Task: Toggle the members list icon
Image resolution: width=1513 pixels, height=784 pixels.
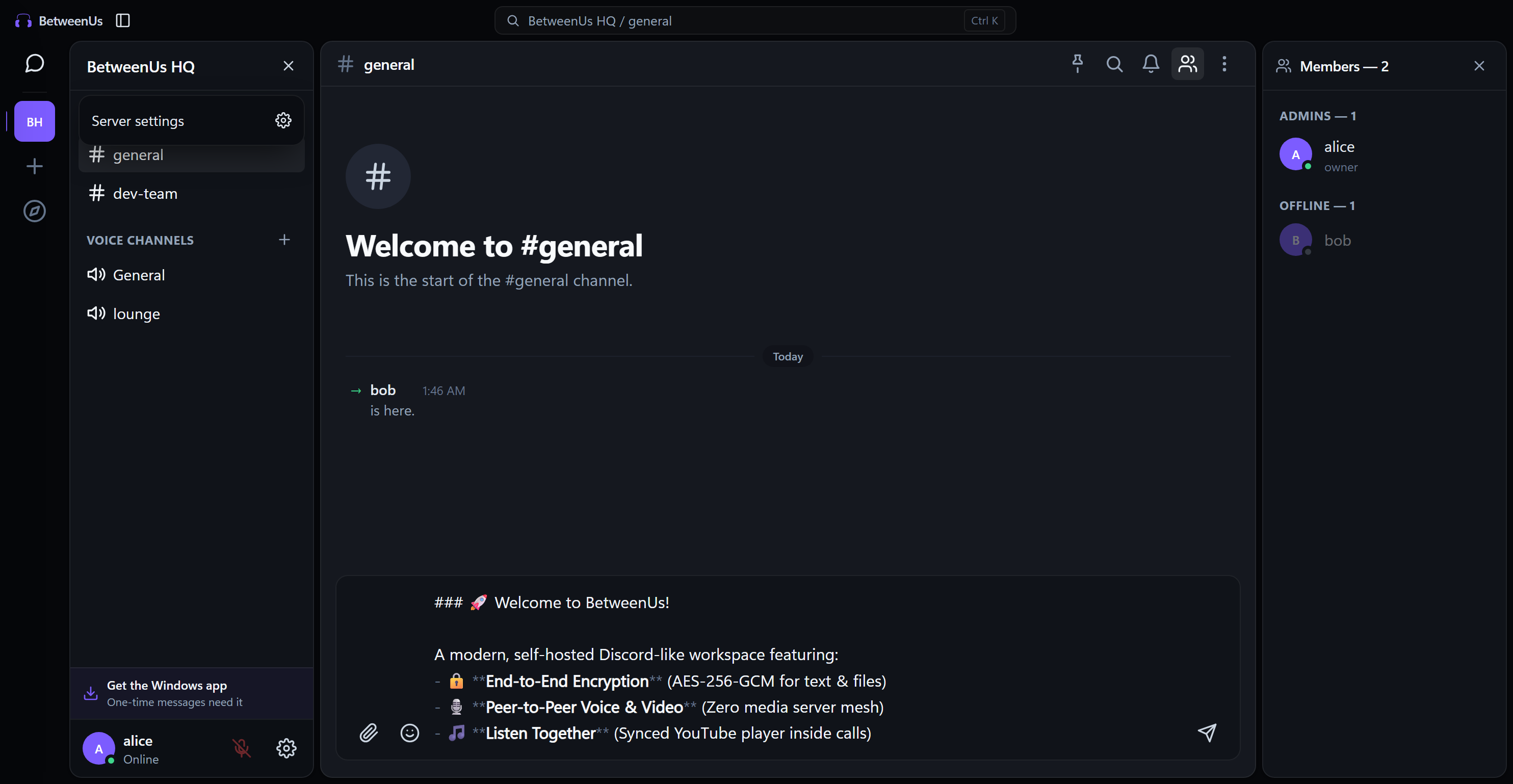Action: tap(1188, 63)
